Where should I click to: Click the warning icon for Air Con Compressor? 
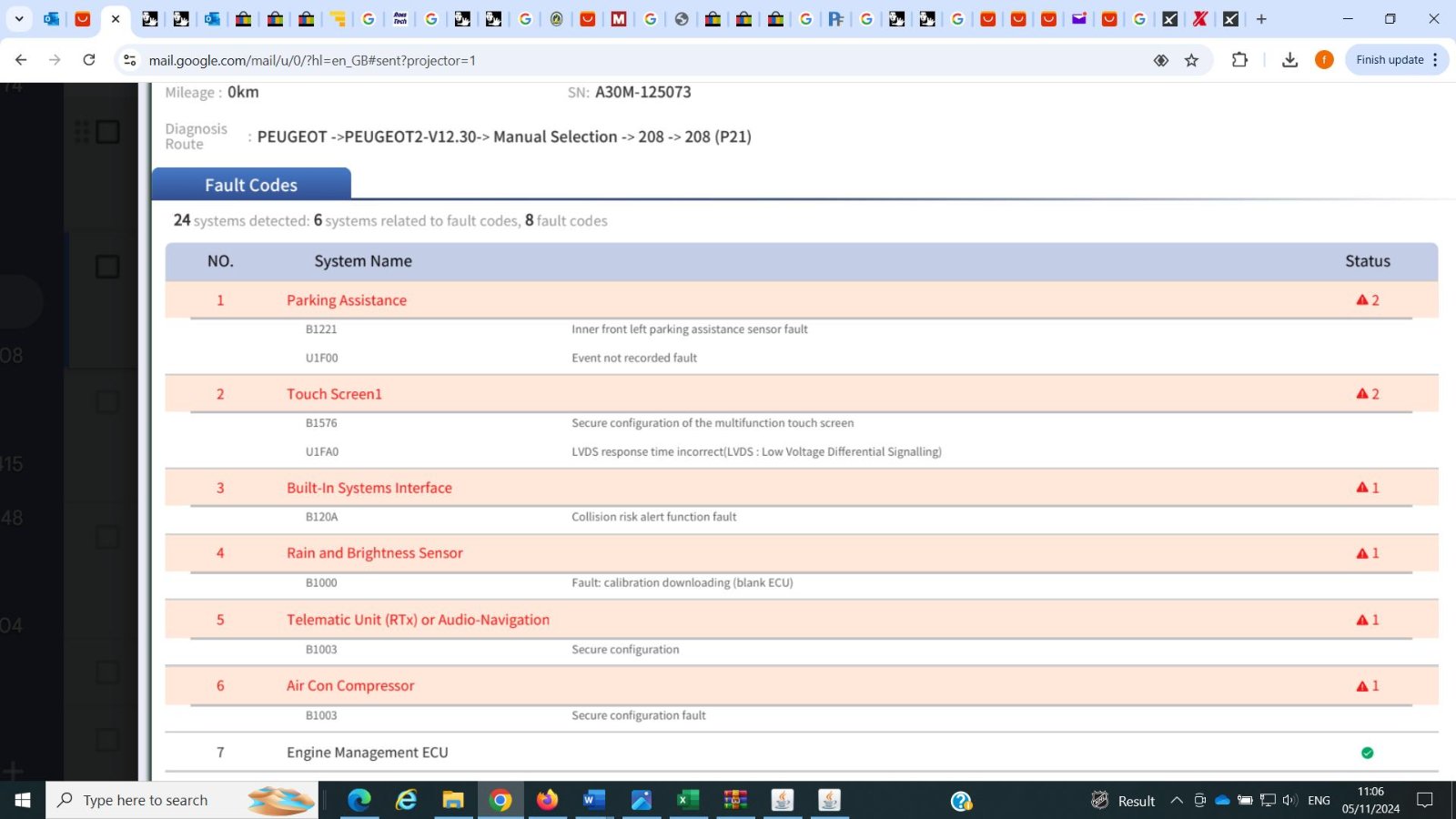pos(1362,685)
